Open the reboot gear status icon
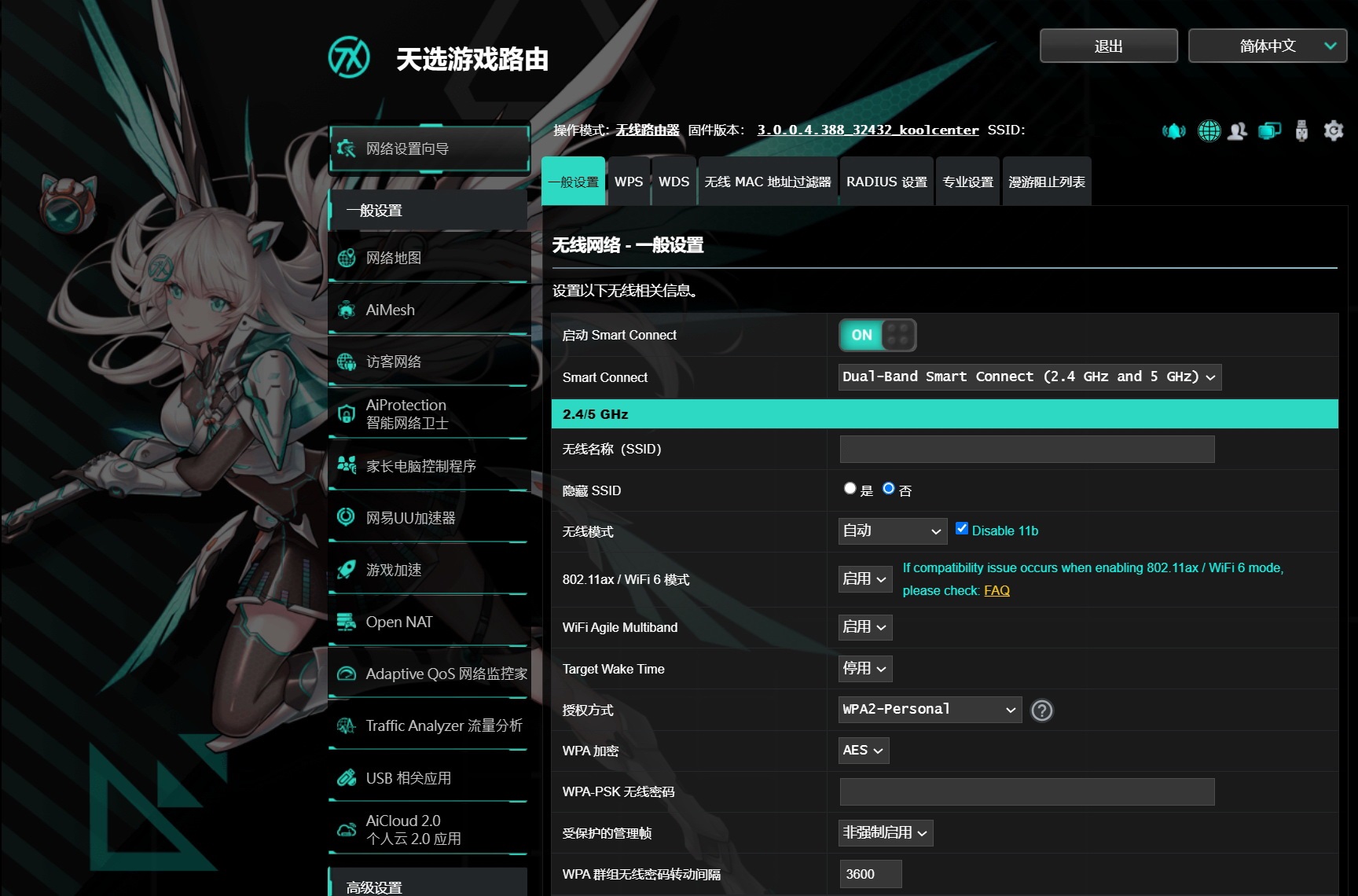 pyautogui.click(x=1334, y=130)
